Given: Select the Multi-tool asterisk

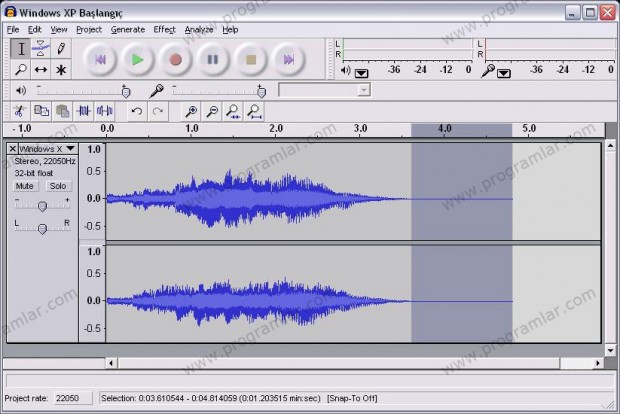Looking at the screenshot, I should coord(61,70).
